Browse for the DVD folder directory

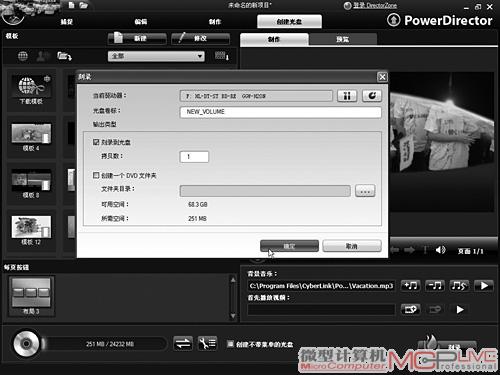pos(365,191)
